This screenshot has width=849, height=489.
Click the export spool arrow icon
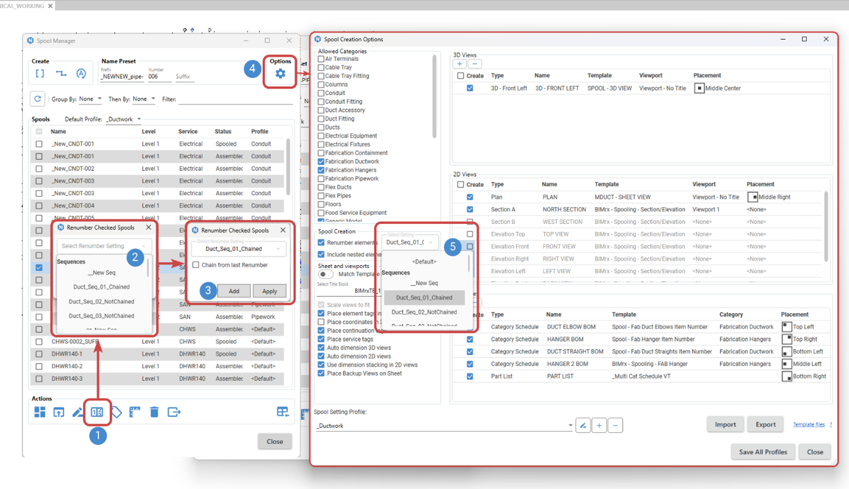pos(174,412)
